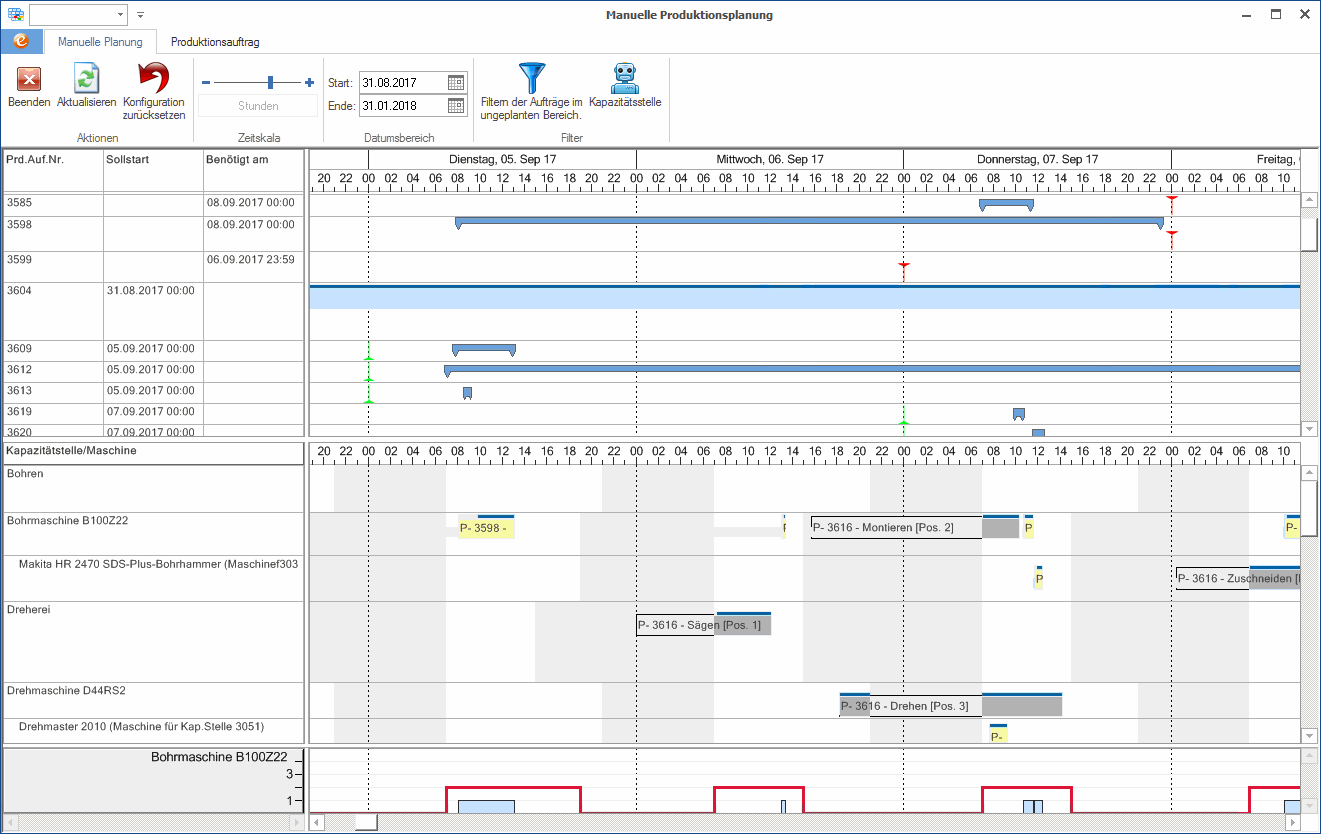Click the P- 3616 - Zuschneiden task bar

tap(1238, 578)
